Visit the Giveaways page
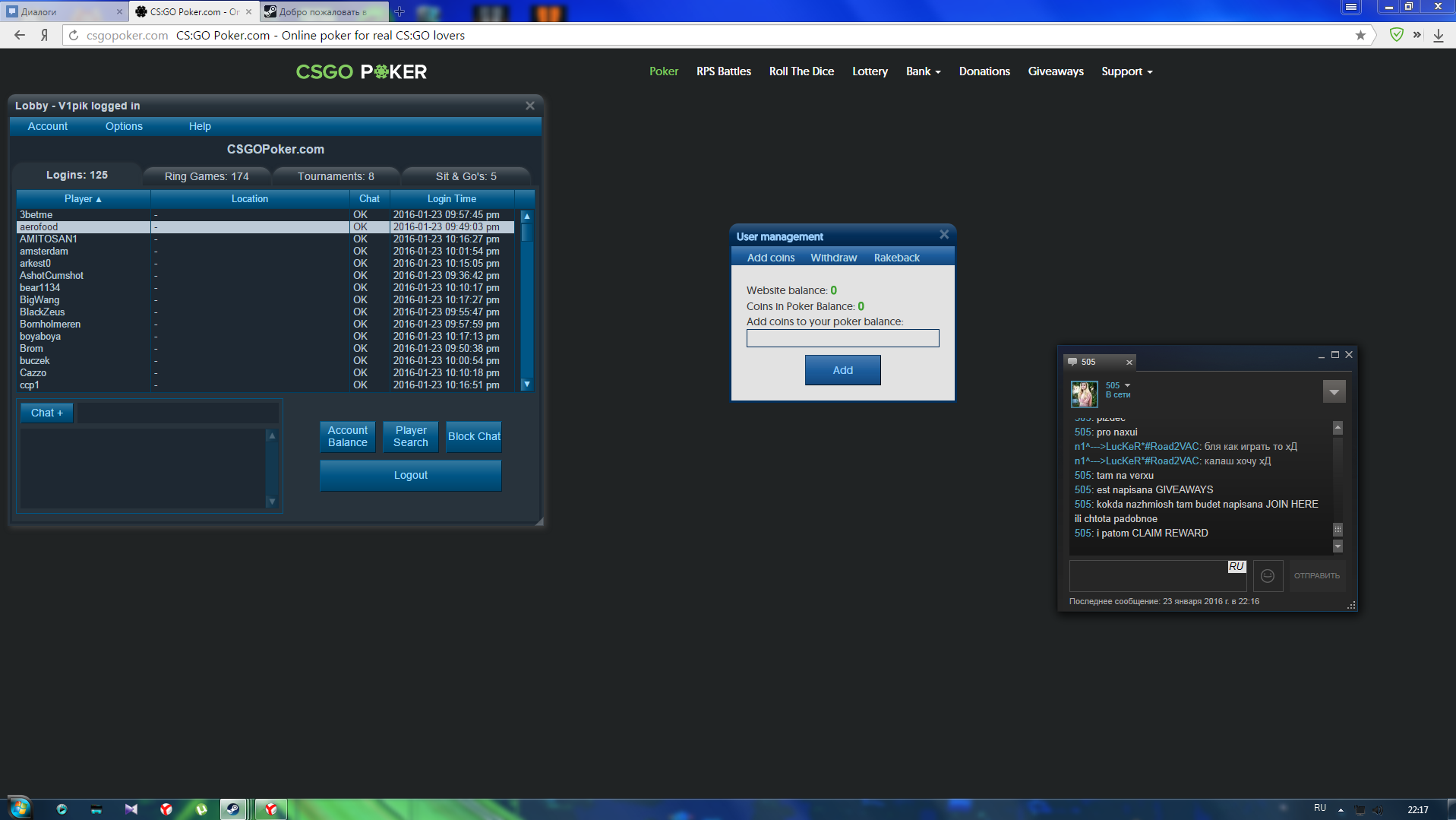1456x820 pixels. click(1056, 71)
